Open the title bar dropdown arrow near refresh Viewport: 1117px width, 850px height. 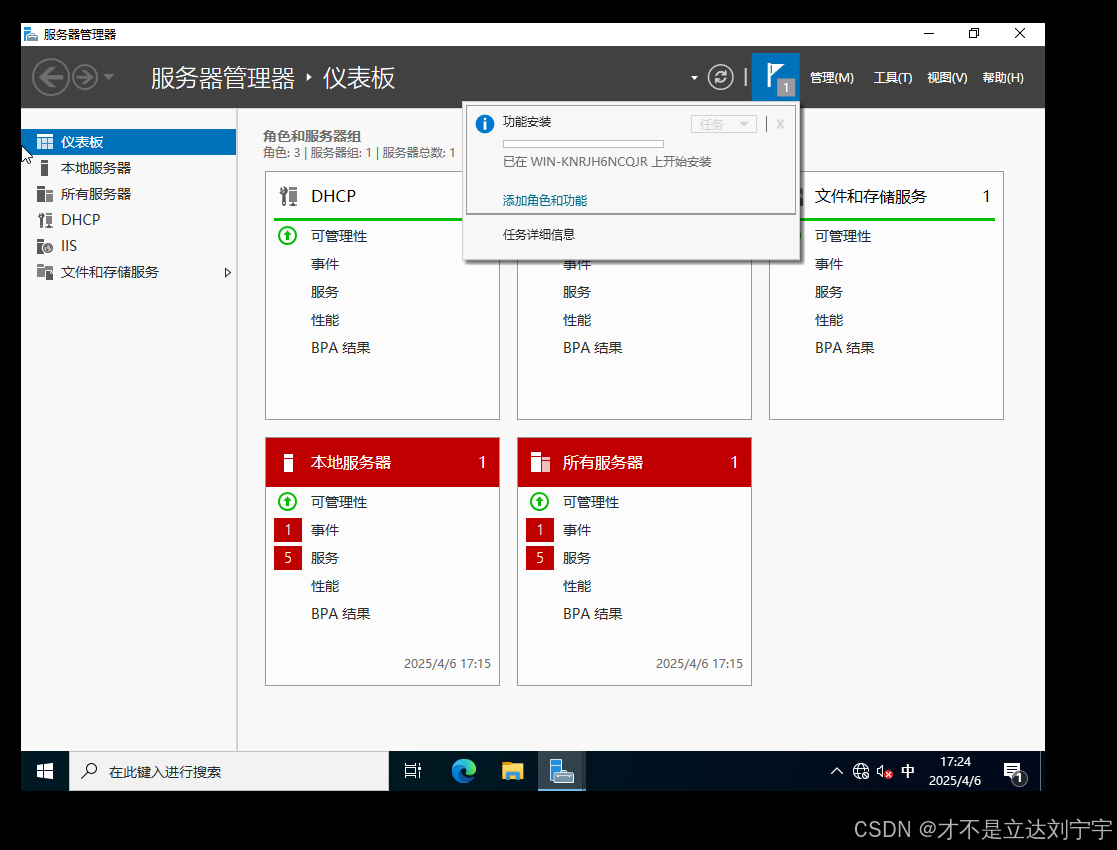pyautogui.click(x=694, y=76)
